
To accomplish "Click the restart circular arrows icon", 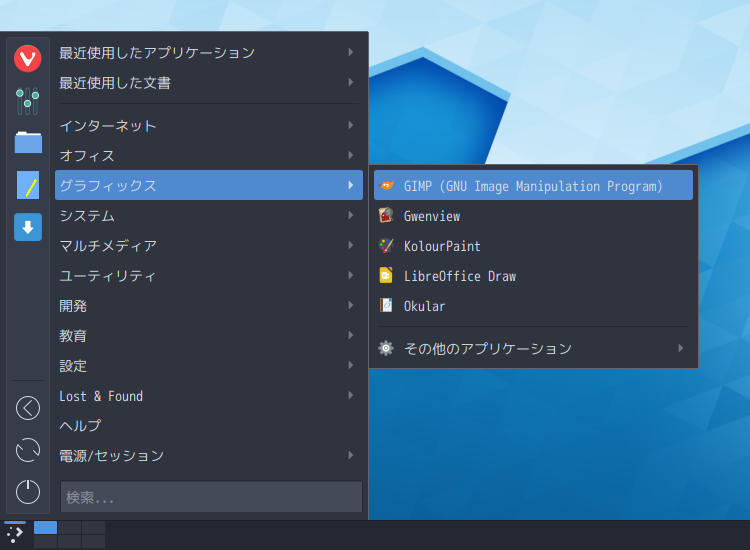I will pyautogui.click(x=28, y=450).
